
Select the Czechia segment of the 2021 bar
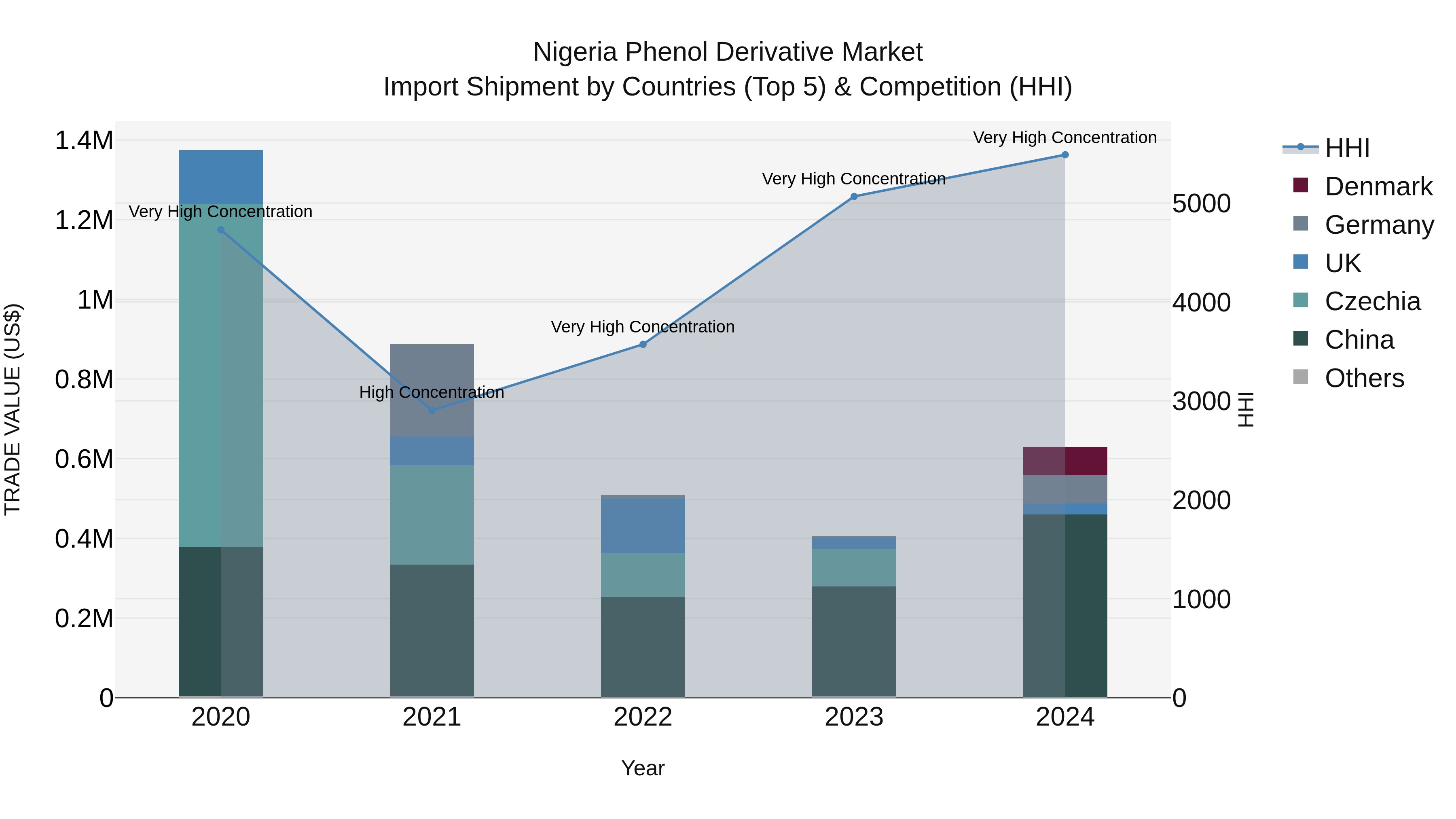coord(432,515)
